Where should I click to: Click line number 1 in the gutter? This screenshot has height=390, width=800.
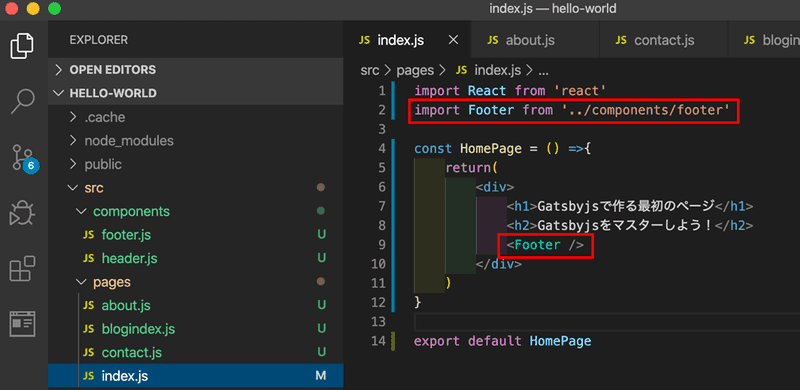[382, 91]
